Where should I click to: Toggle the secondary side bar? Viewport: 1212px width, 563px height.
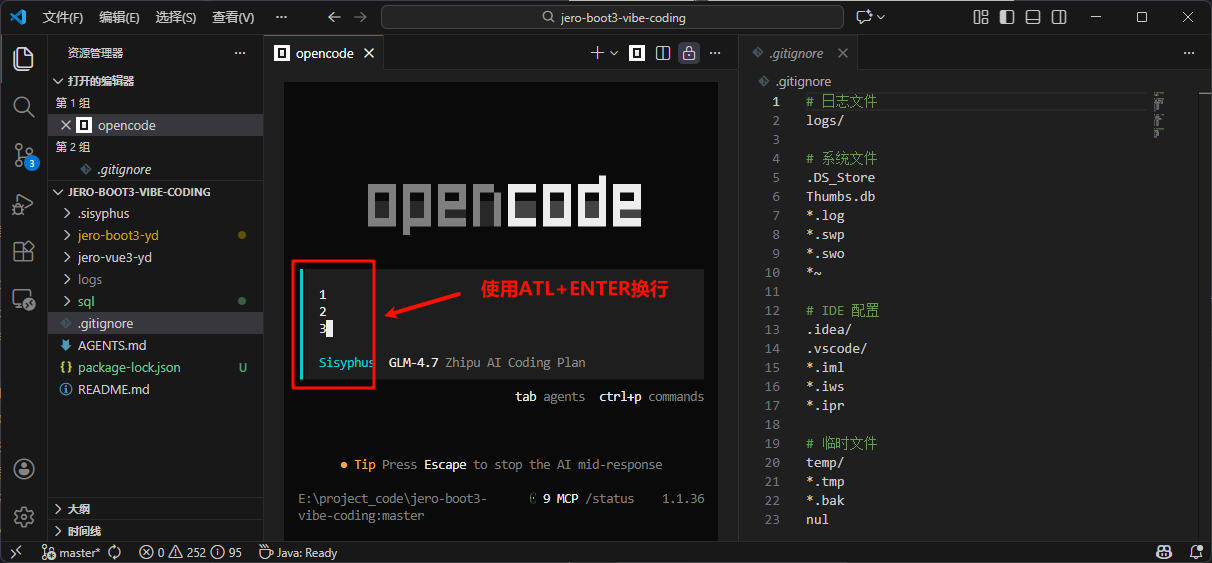(1059, 17)
